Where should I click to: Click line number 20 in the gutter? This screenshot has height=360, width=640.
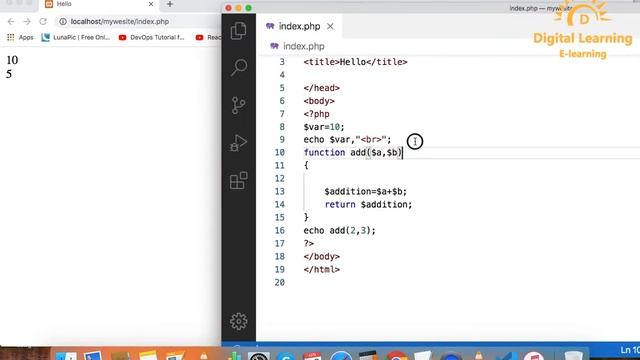(280, 282)
